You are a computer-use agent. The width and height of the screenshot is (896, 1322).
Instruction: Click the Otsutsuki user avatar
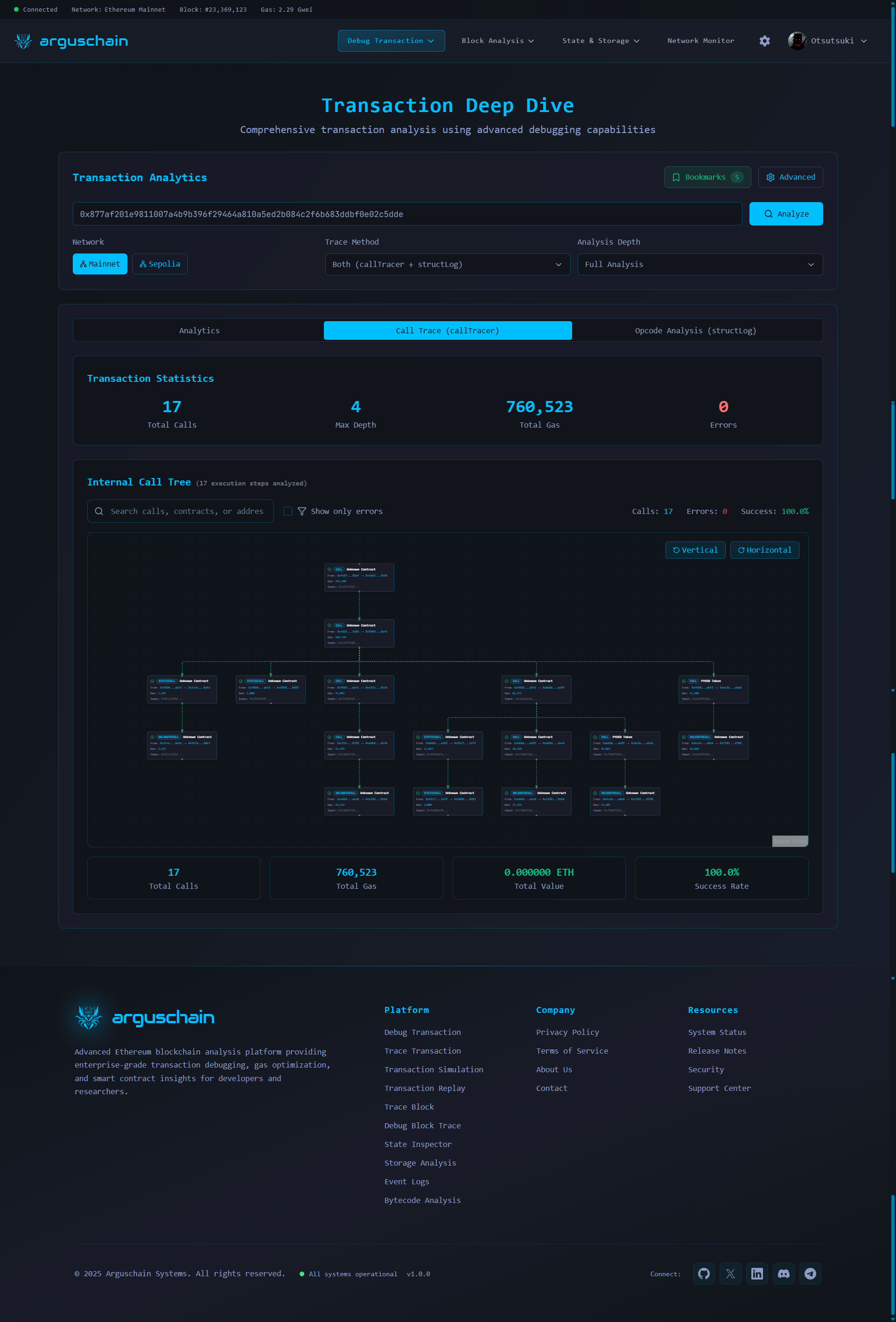[x=797, y=41]
